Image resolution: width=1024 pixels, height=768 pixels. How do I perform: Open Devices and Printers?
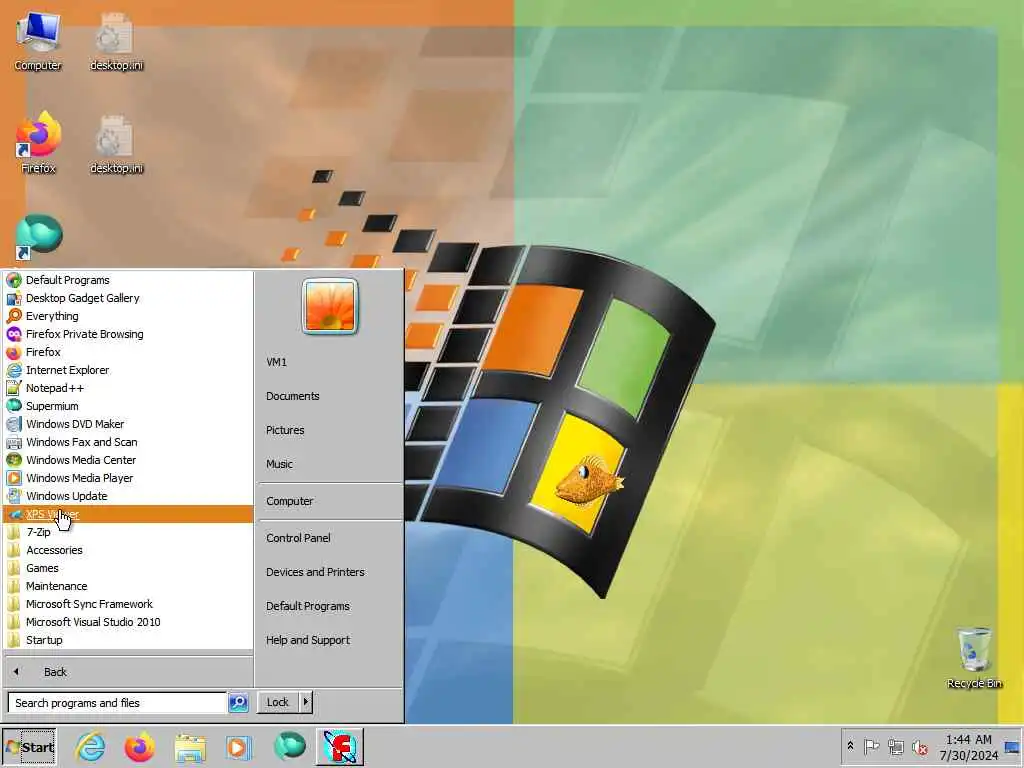point(328,572)
